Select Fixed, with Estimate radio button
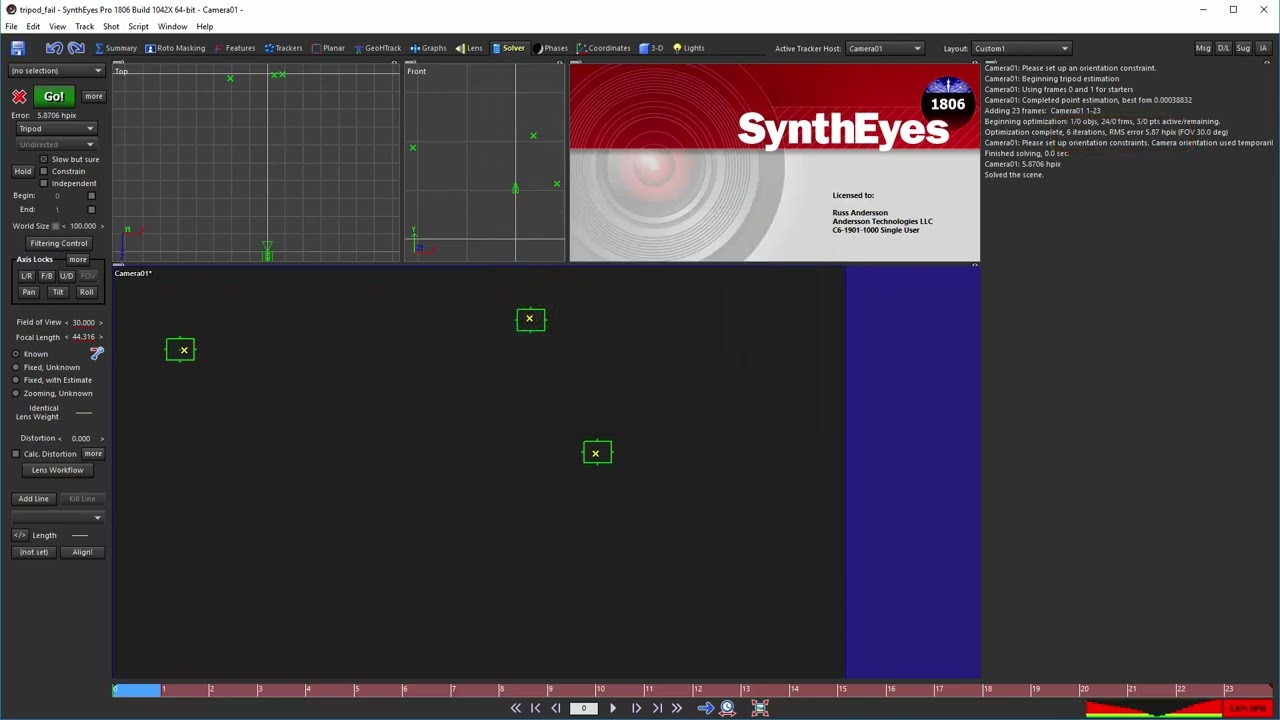This screenshot has height=720, width=1280. [16, 380]
